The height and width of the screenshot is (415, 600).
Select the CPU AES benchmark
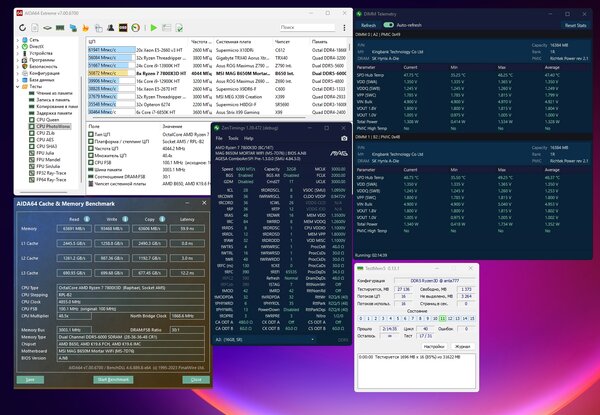pyautogui.click(x=45, y=140)
